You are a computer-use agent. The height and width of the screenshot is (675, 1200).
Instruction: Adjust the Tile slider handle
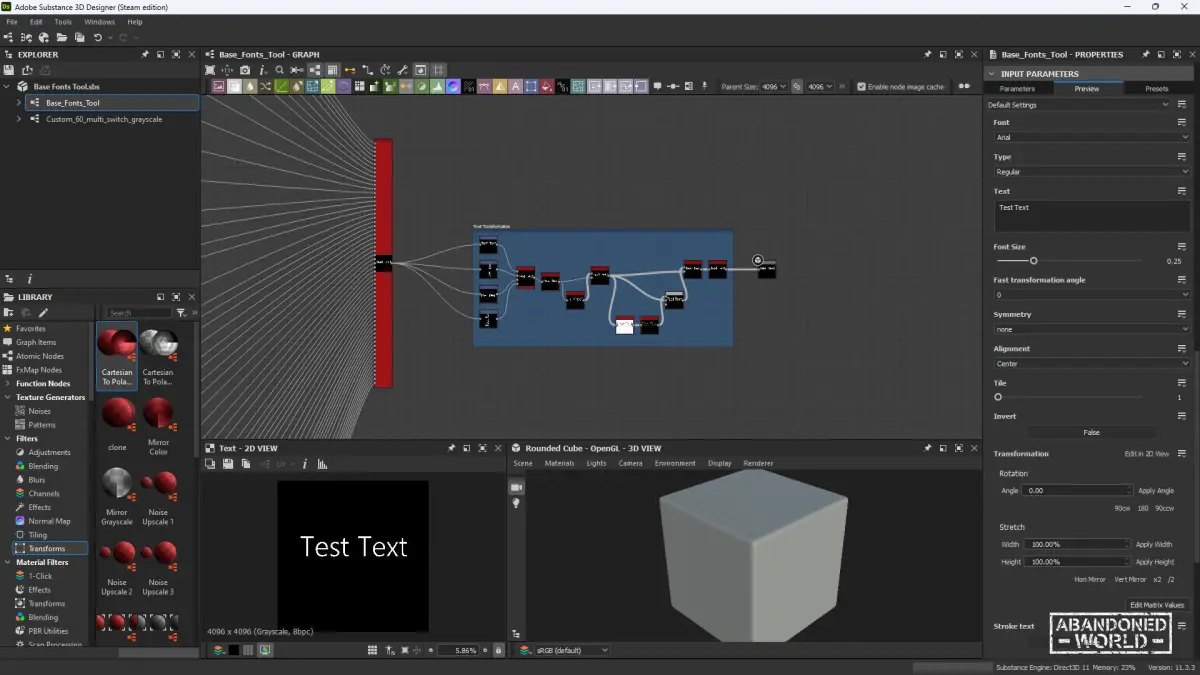point(998,398)
